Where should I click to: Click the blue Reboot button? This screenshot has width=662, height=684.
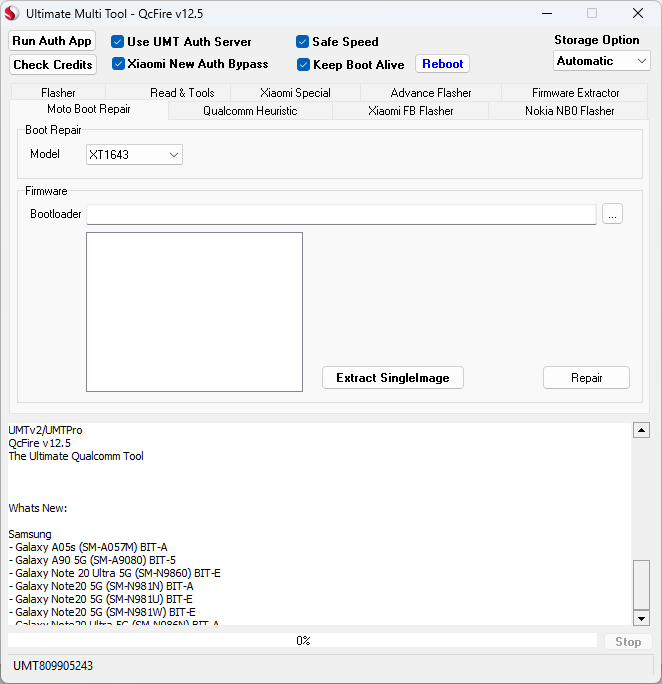point(443,64)
